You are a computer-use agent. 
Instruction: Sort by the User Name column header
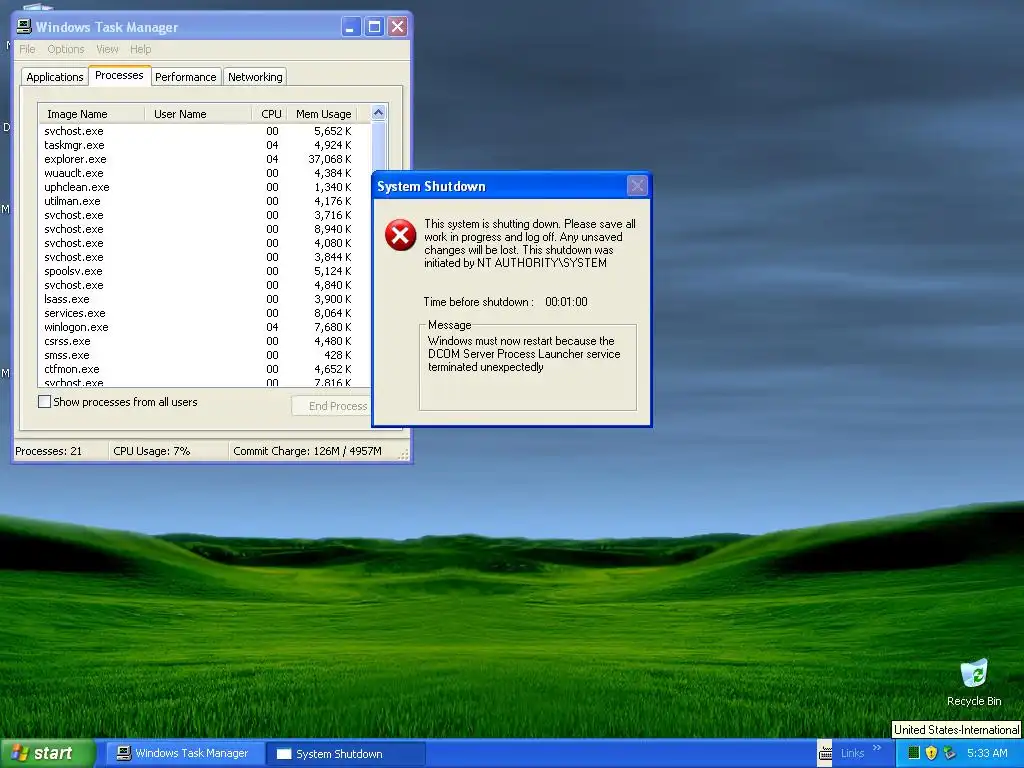198,114
